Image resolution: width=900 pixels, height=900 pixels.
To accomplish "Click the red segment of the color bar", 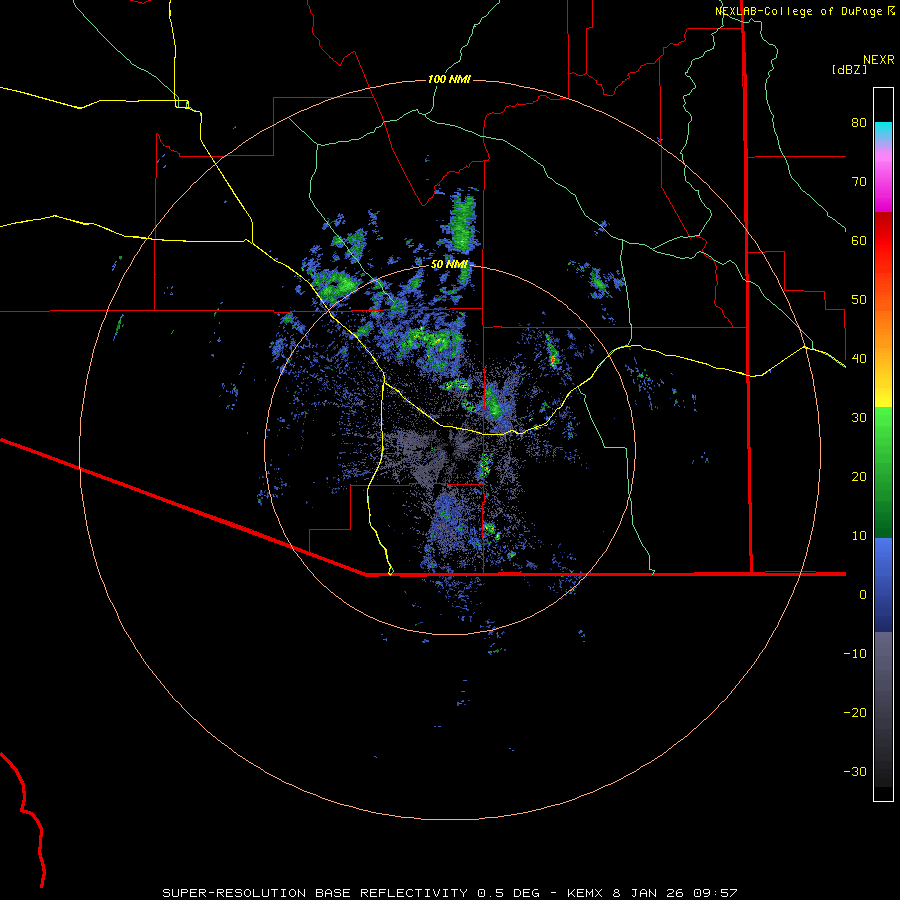I will coord(883,241).
